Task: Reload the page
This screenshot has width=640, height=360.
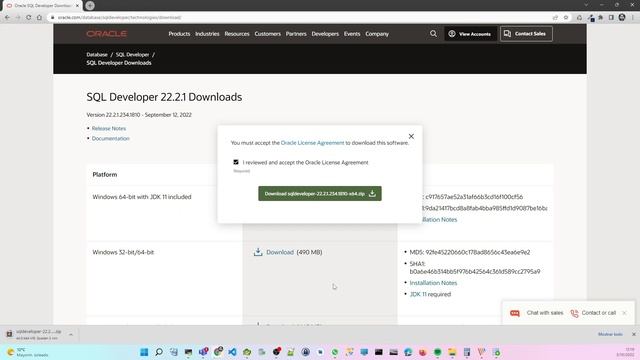Action: click(29, 18)
